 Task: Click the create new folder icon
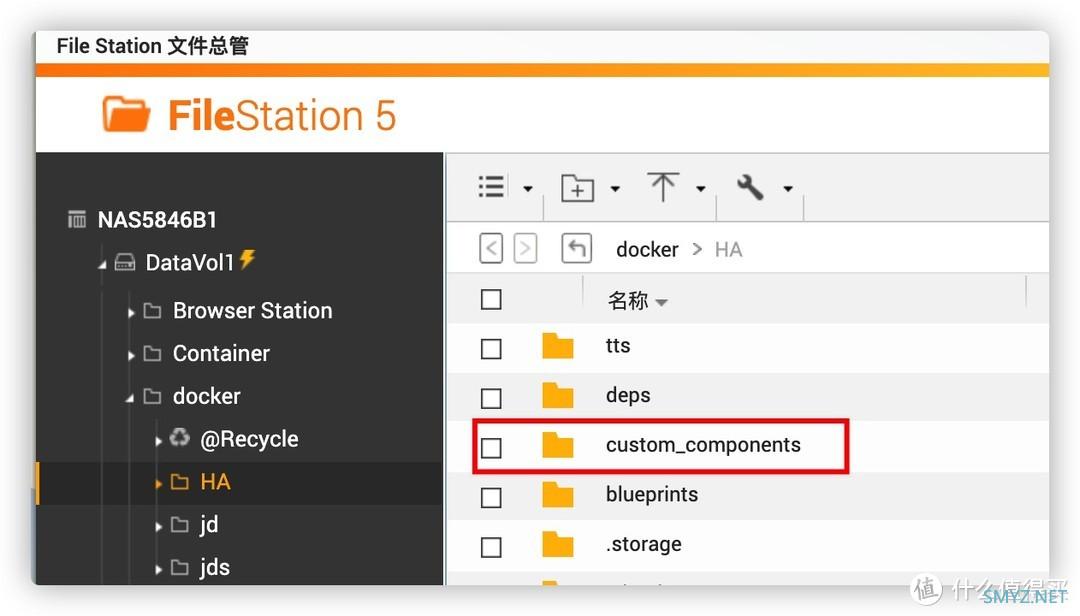[577, 187]
